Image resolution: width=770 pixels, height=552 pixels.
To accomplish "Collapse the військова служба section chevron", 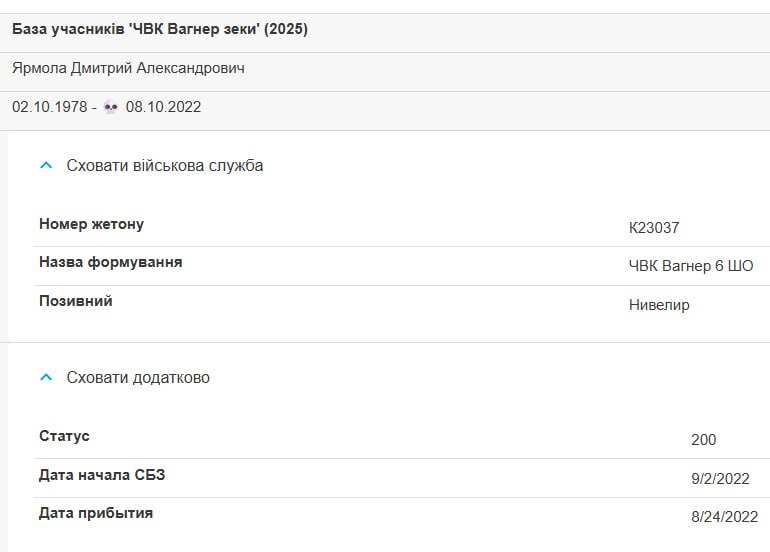I will point(46,166).
